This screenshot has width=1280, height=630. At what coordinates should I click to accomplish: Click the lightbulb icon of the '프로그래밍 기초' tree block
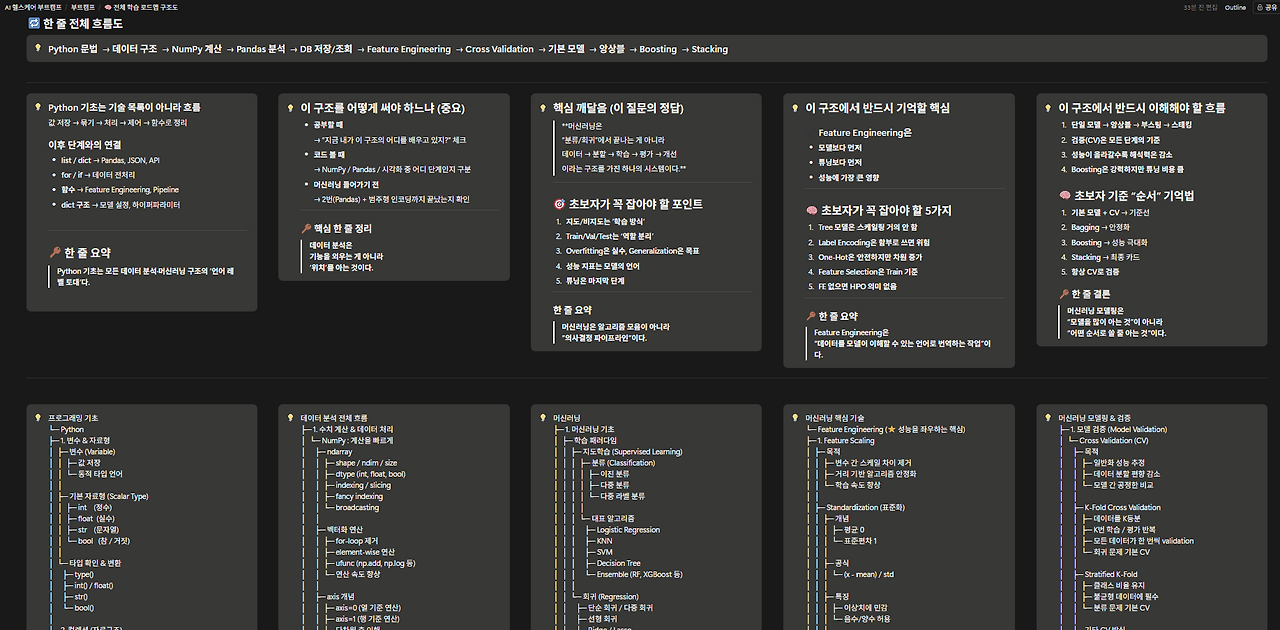[x=38, y=418]
